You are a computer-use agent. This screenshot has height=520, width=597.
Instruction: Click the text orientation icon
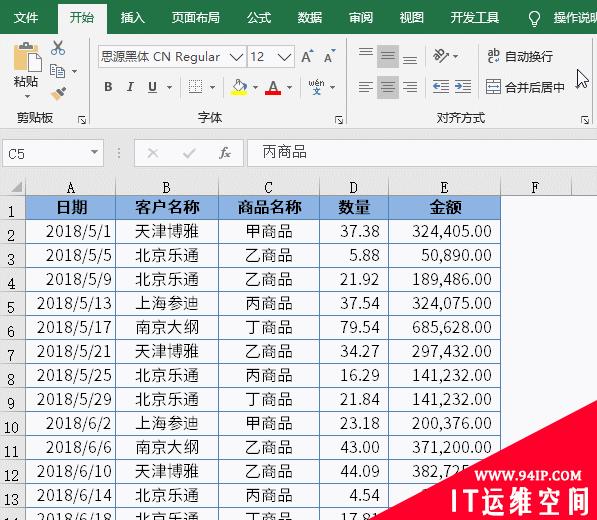pyautogui.click(x=441, y=56)
